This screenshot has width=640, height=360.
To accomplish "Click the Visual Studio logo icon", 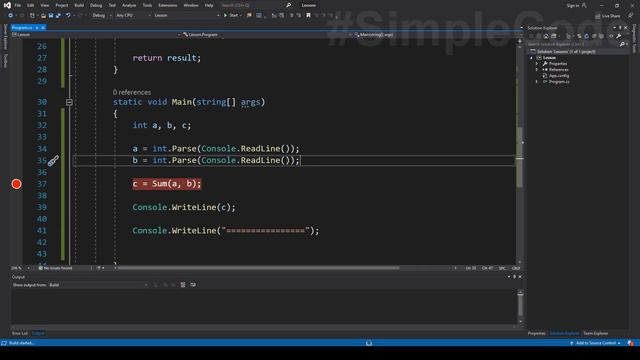I will [7, 5].
